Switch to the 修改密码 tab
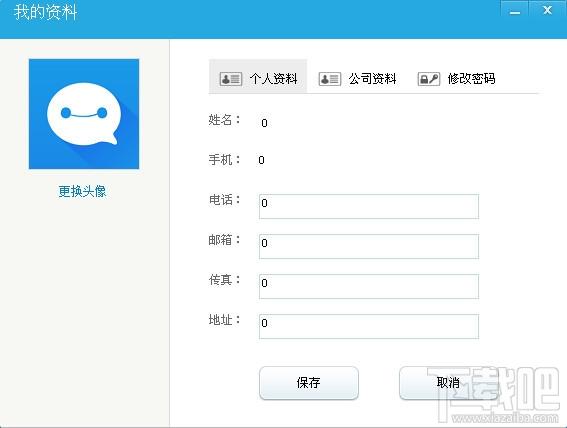The image size is (567, 428). tap(456, 78)
